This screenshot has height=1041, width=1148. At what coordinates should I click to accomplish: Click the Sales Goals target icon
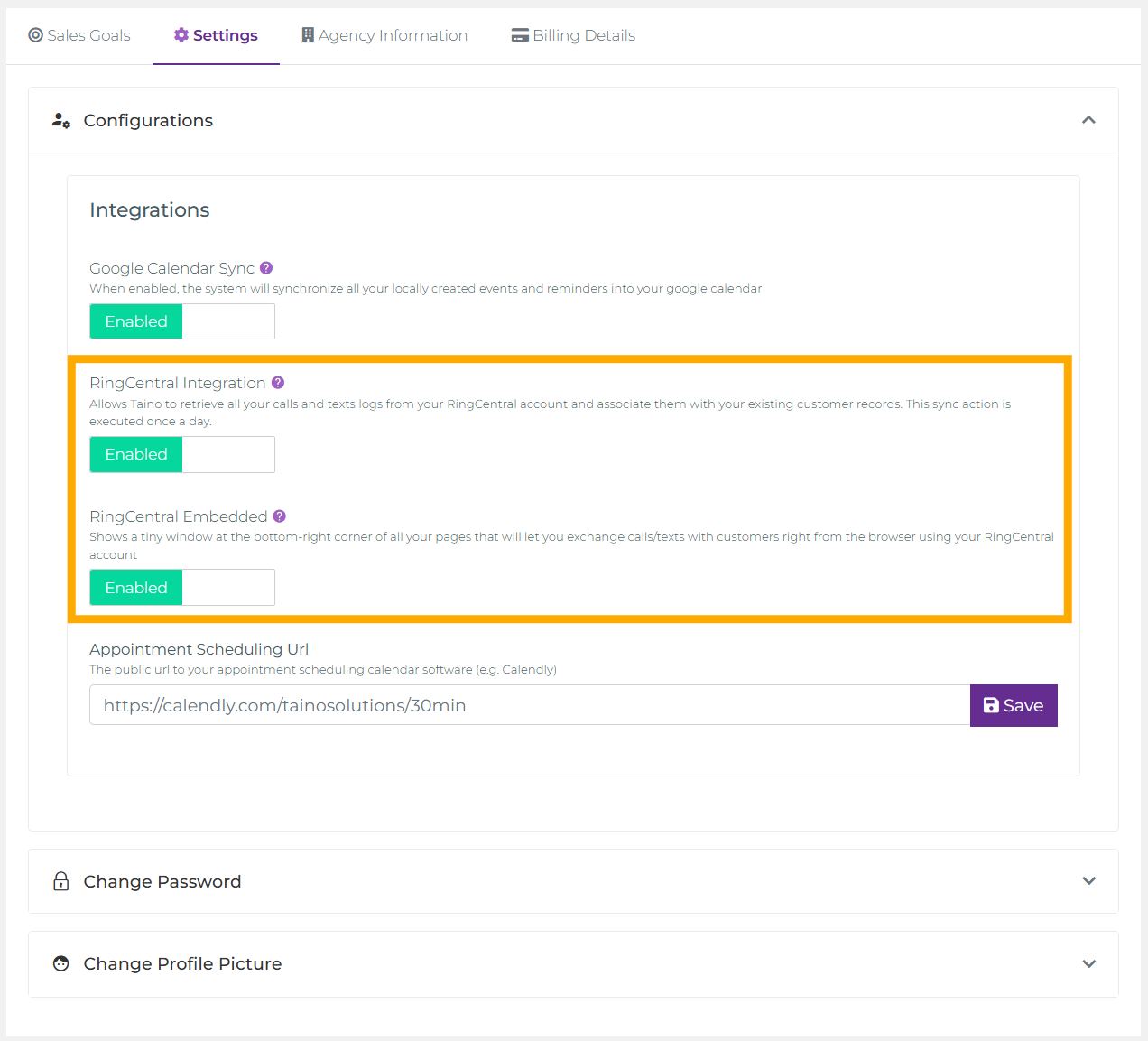(34, 35)
